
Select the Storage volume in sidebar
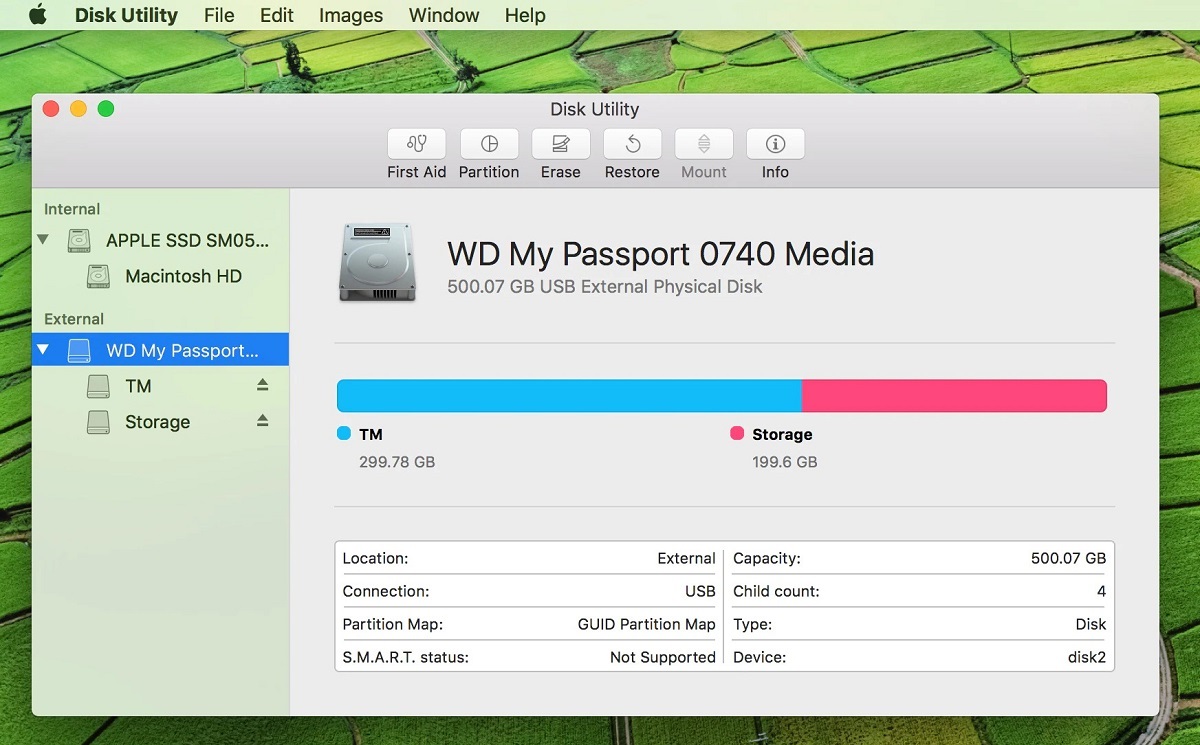(x=157, y=421)
